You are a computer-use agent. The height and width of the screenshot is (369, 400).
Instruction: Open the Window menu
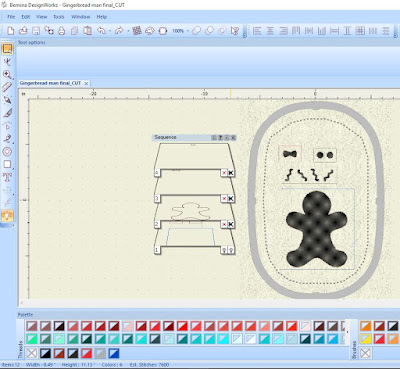click(x=81, y=17)
